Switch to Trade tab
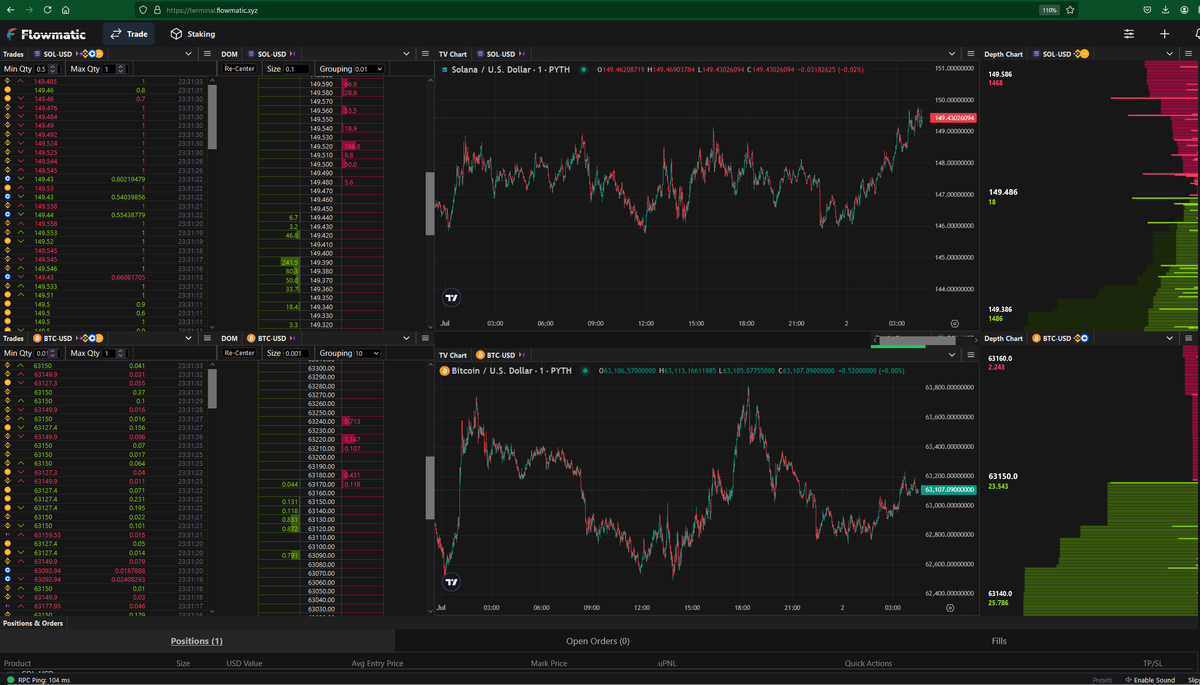 128,34
